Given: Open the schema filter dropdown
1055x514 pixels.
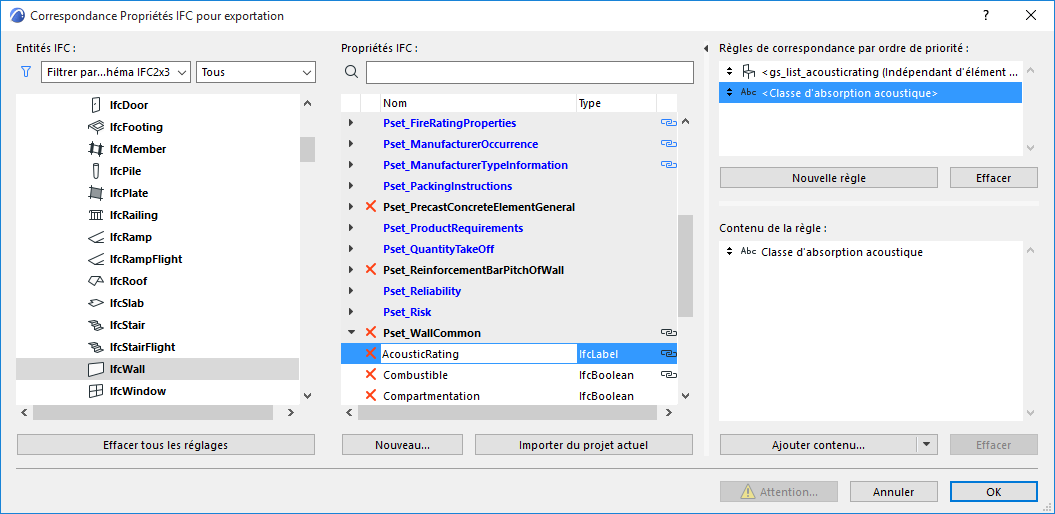Looking at the screenshot, I should click(116, 72).
